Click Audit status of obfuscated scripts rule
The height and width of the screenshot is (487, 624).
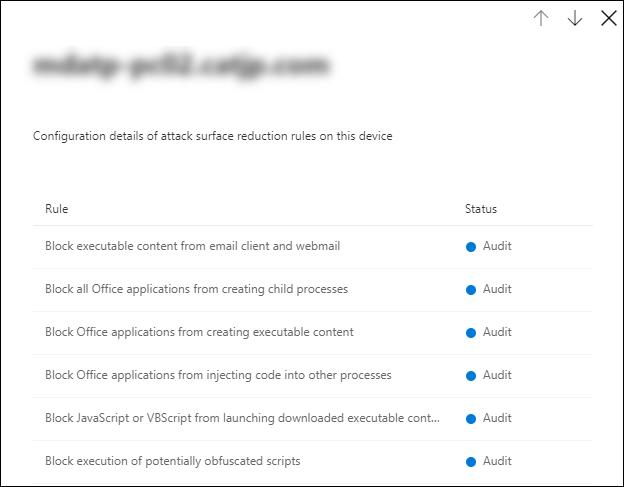[x=497, y=461]
